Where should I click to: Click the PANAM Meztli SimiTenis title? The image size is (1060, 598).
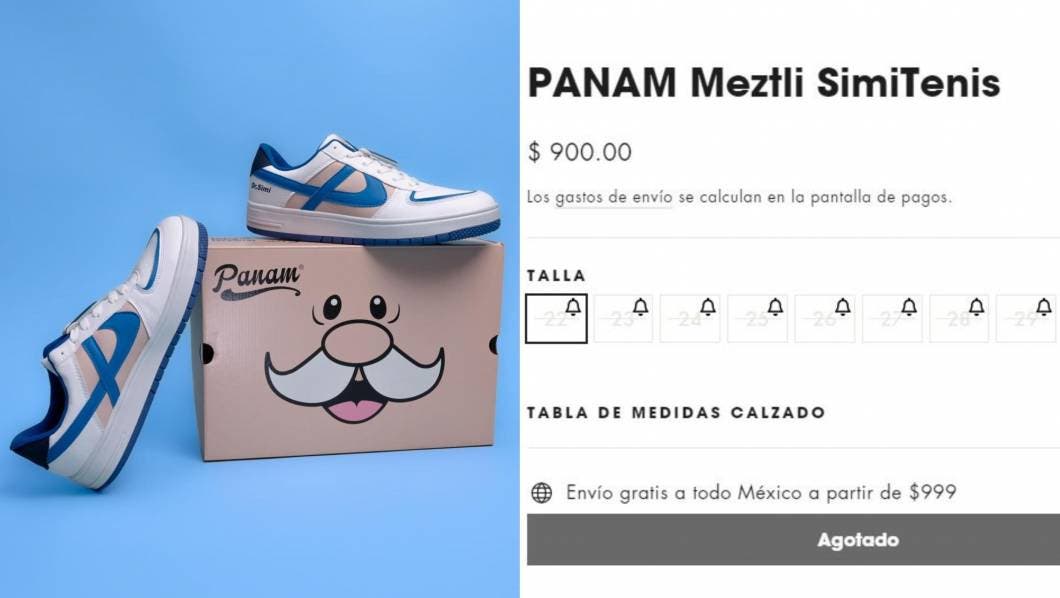764,83
